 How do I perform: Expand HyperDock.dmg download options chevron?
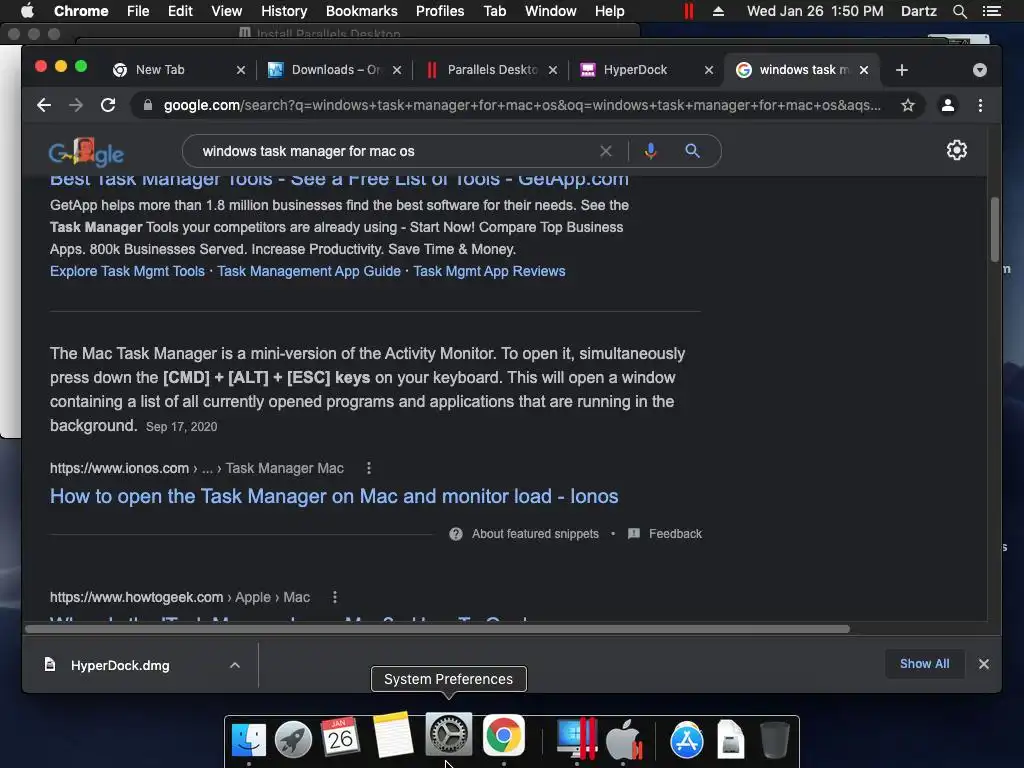[x=235, y=665]
